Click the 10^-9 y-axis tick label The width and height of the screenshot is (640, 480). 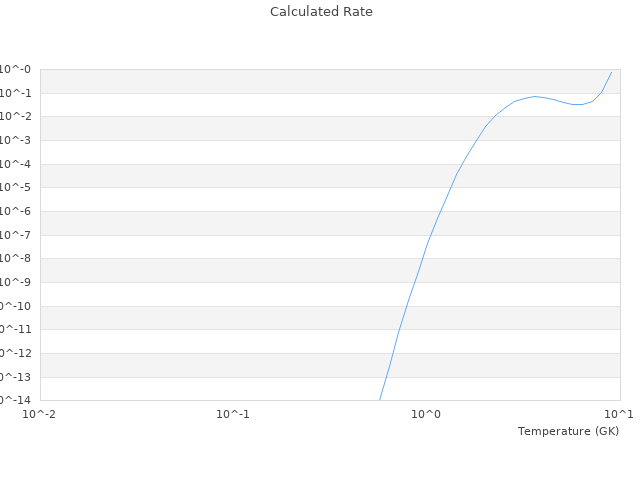(x=16, y=283)
